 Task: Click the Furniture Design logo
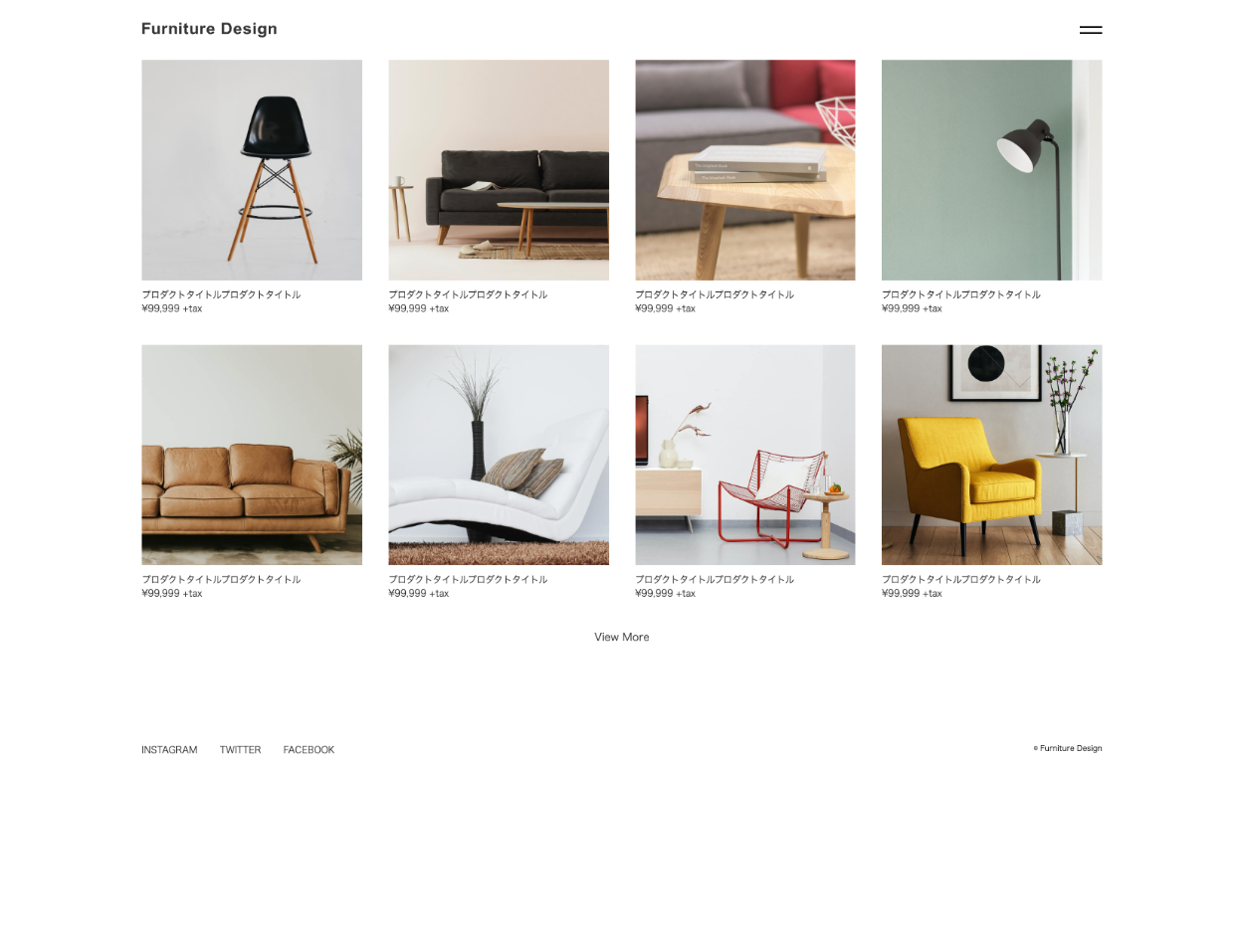coord(209,29)
